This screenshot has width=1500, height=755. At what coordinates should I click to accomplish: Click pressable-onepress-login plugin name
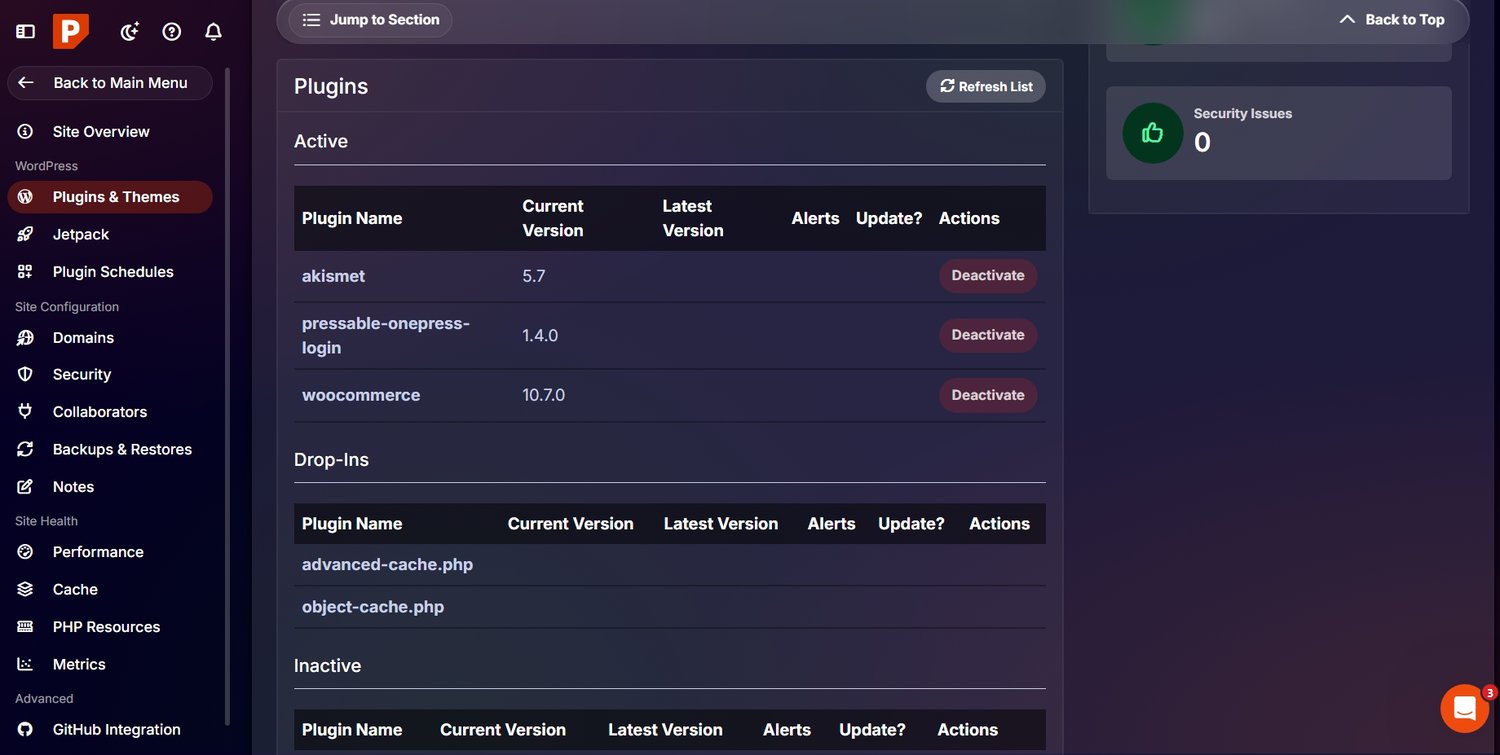click(386, 336)
